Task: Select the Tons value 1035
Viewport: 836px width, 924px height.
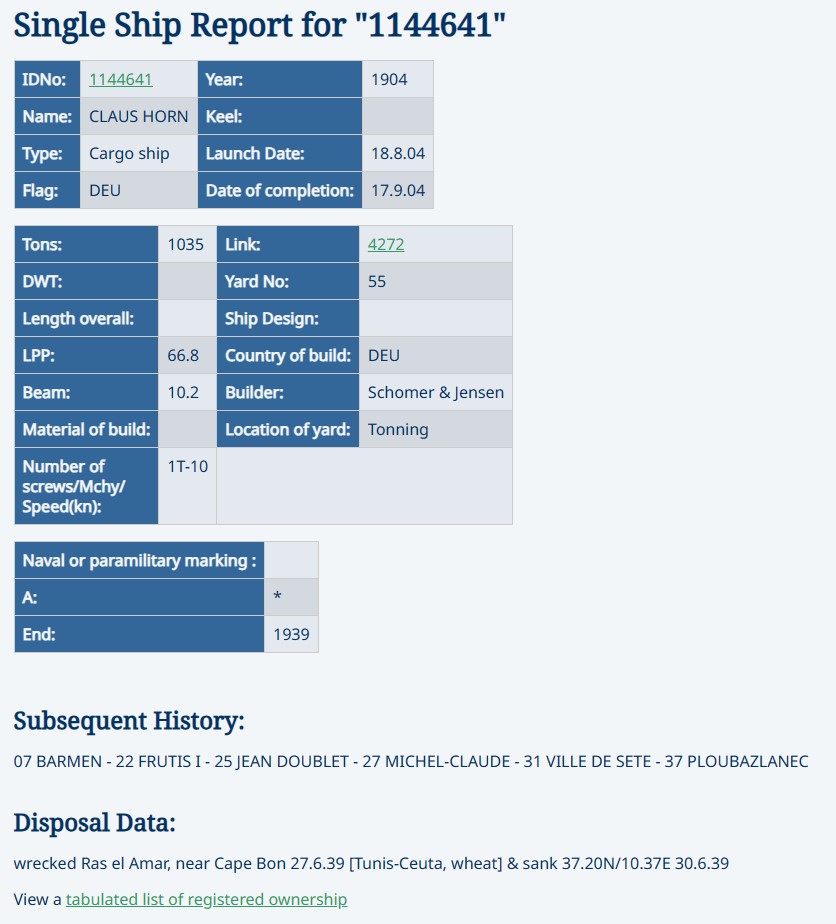Action: coord(186,244)
